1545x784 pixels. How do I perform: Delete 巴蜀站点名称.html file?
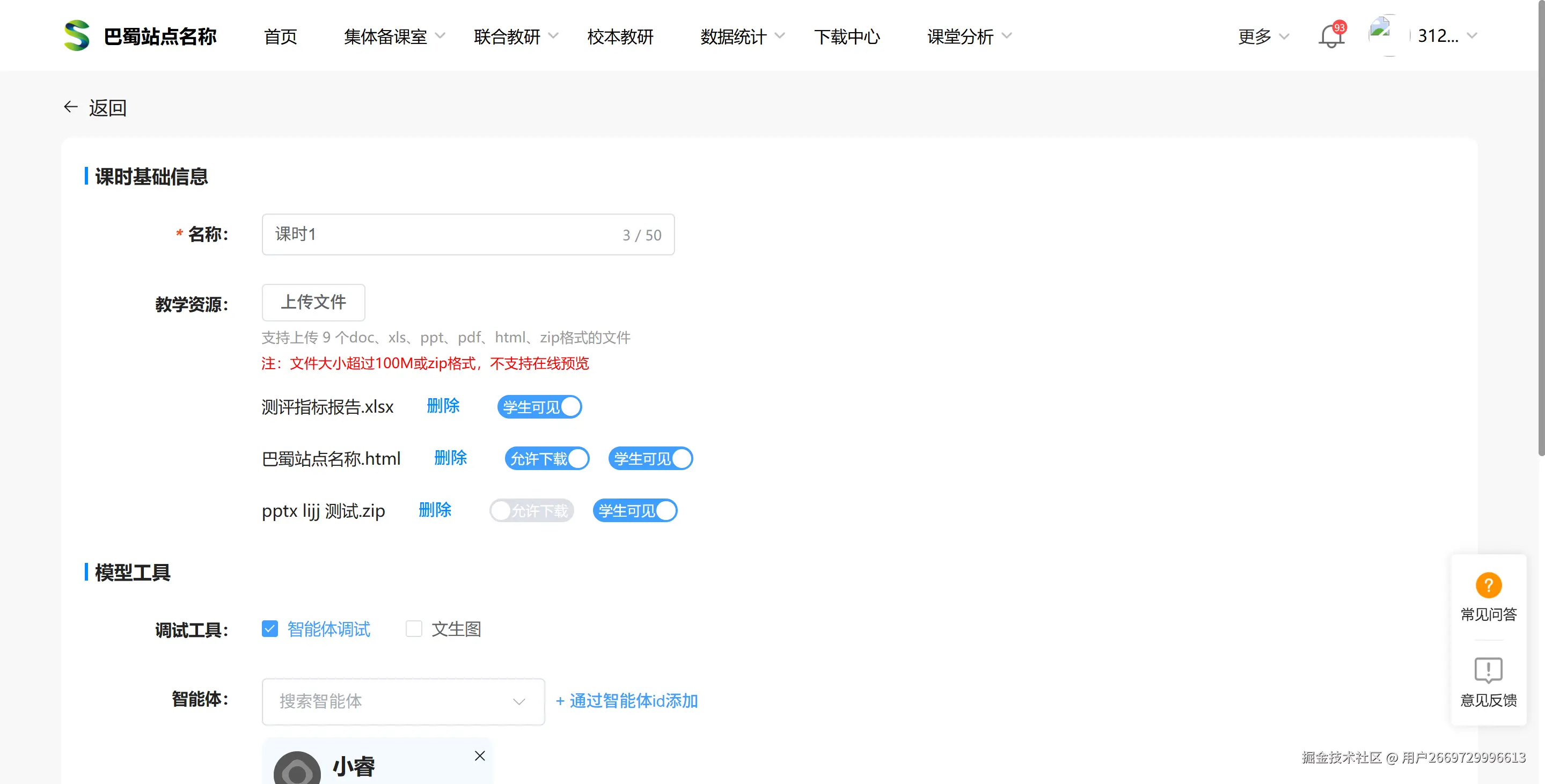point(450,458)
